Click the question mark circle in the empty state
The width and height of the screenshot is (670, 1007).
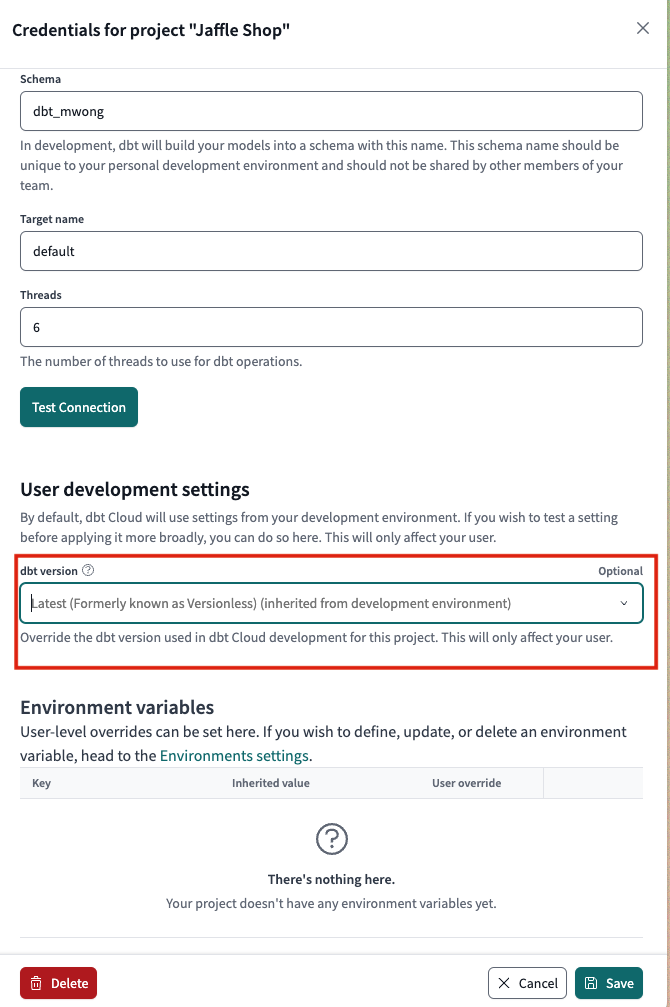click(331, 839)
